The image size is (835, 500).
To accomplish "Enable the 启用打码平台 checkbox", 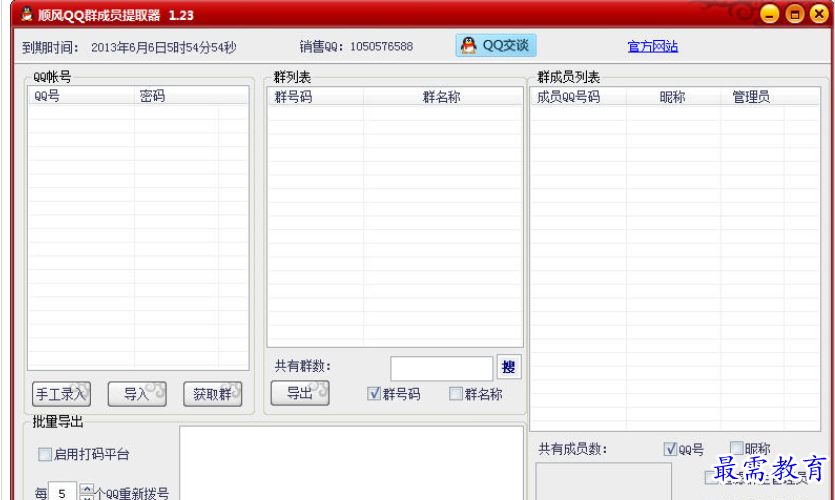I will pyautogui.click(x=45, y=454).
